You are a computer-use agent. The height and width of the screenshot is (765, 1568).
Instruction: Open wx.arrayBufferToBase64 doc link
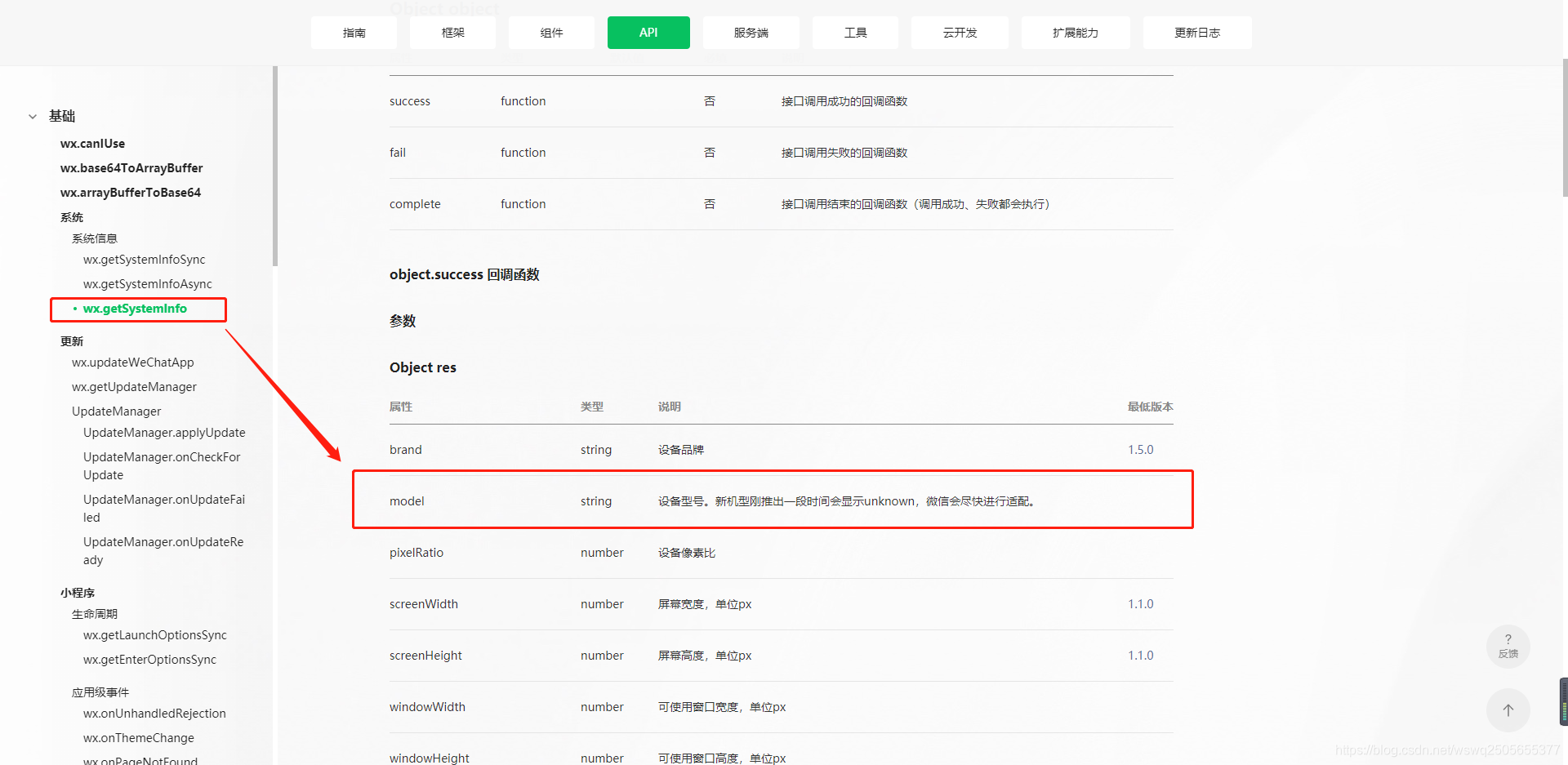131,193
